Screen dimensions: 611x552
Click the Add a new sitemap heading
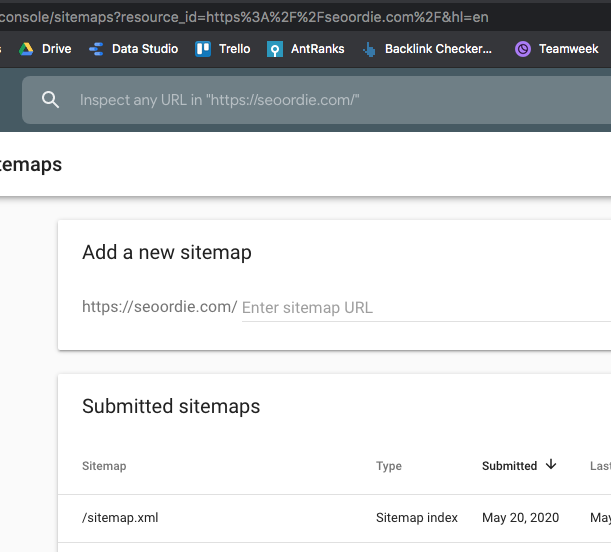(167, 252)
